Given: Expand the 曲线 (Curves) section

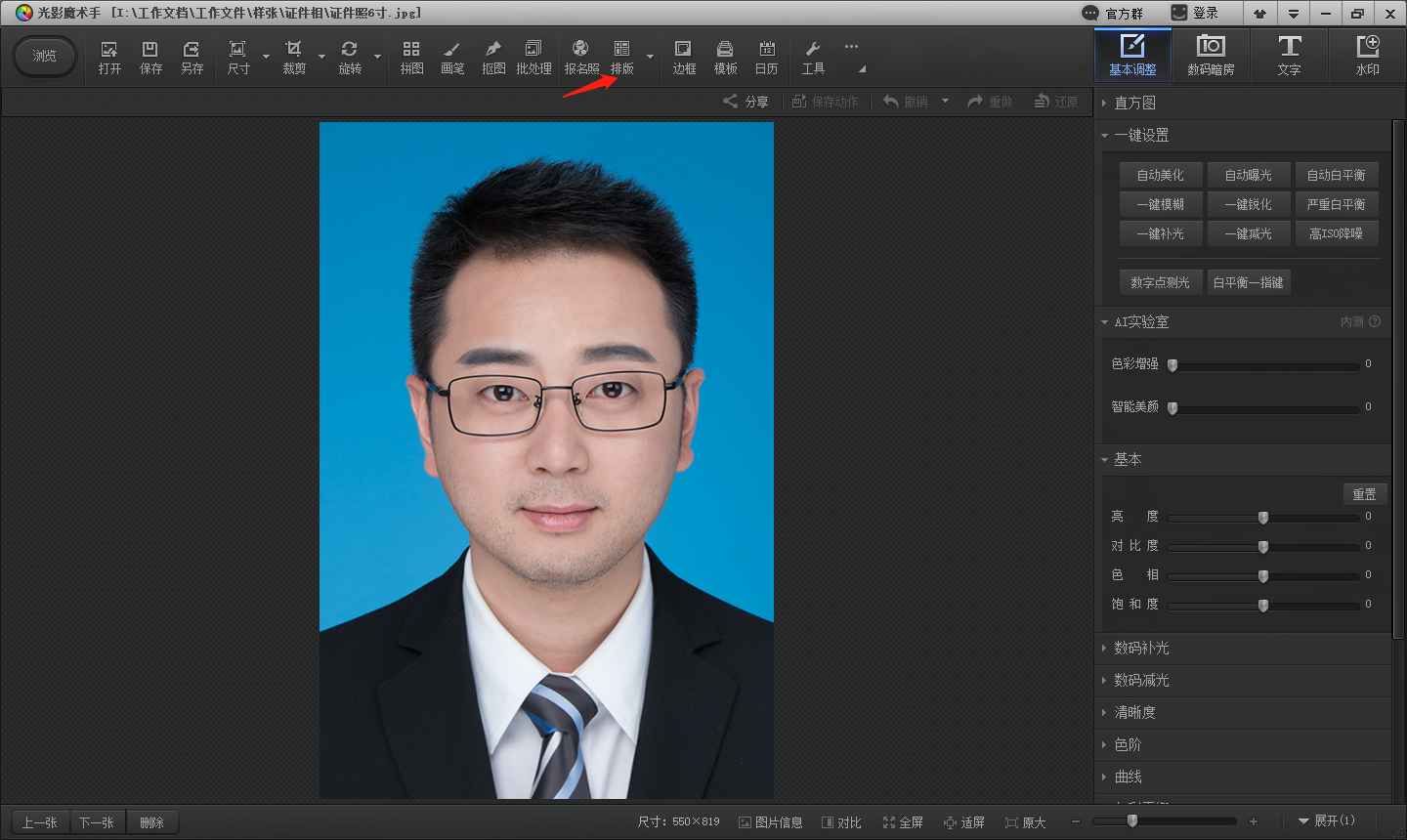Looking at the screenshot, I should click(x=1128, y=777).
